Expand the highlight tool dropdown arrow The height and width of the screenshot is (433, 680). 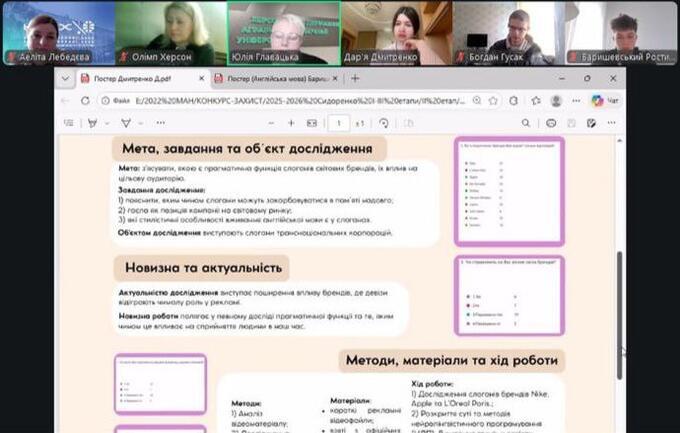106,123
